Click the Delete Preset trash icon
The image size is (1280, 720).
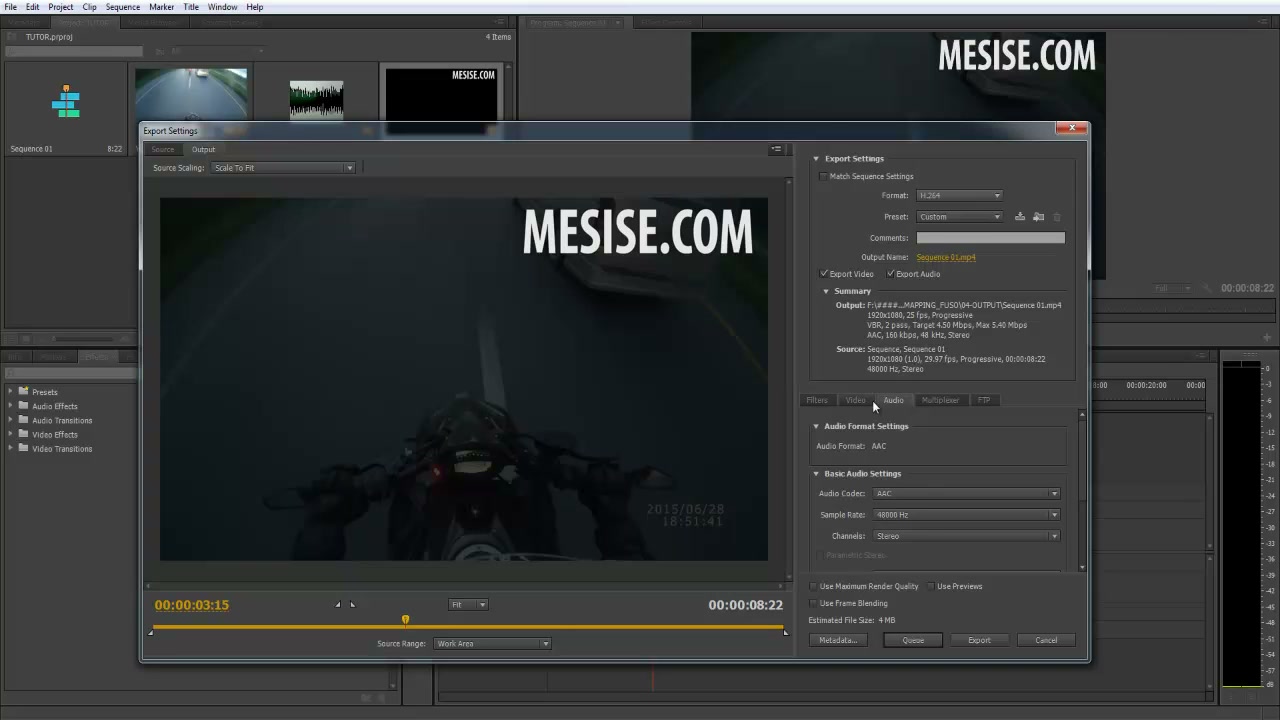click(1057, 217)
